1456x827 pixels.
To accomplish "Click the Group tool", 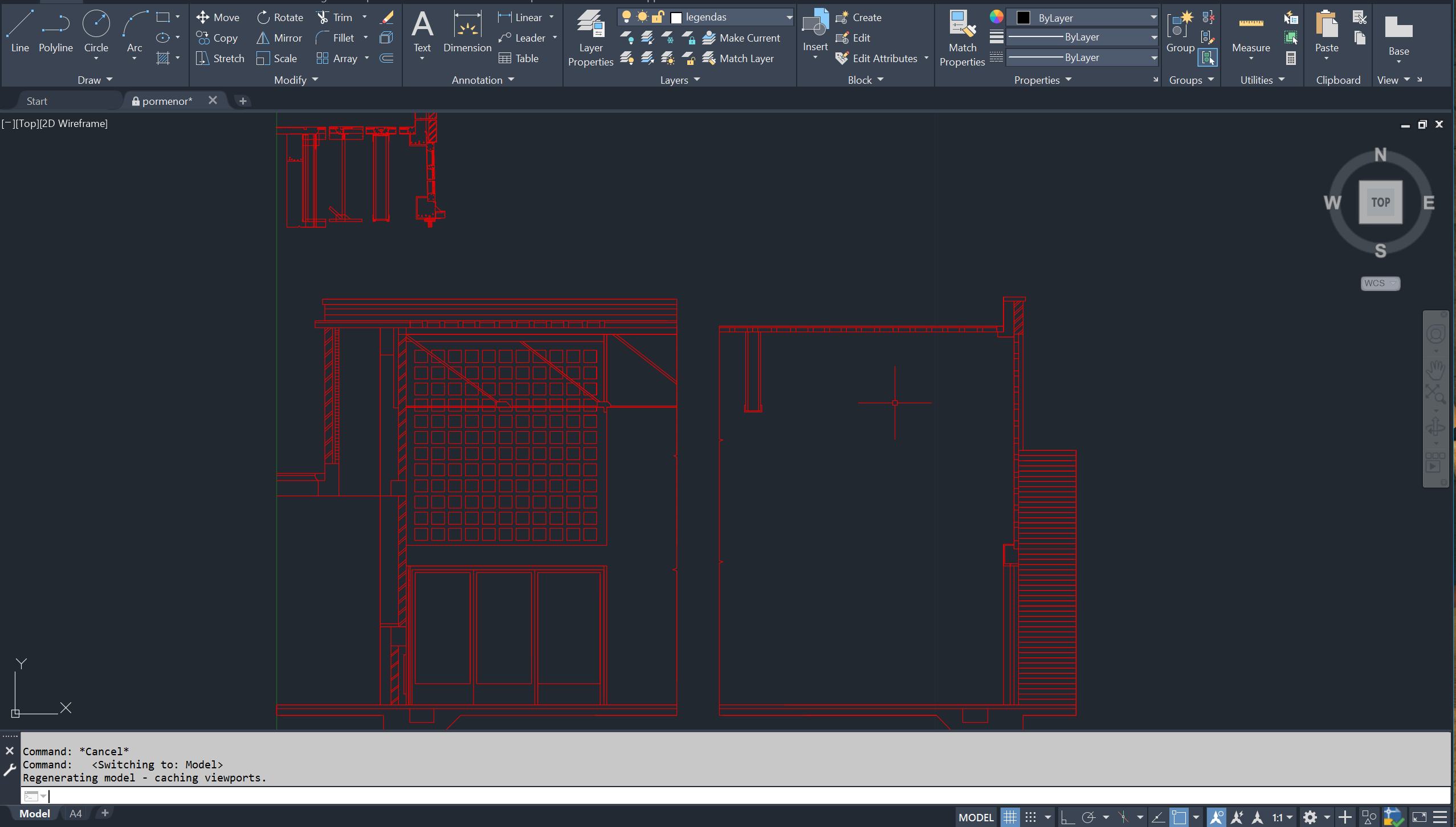I will 1180,32.
